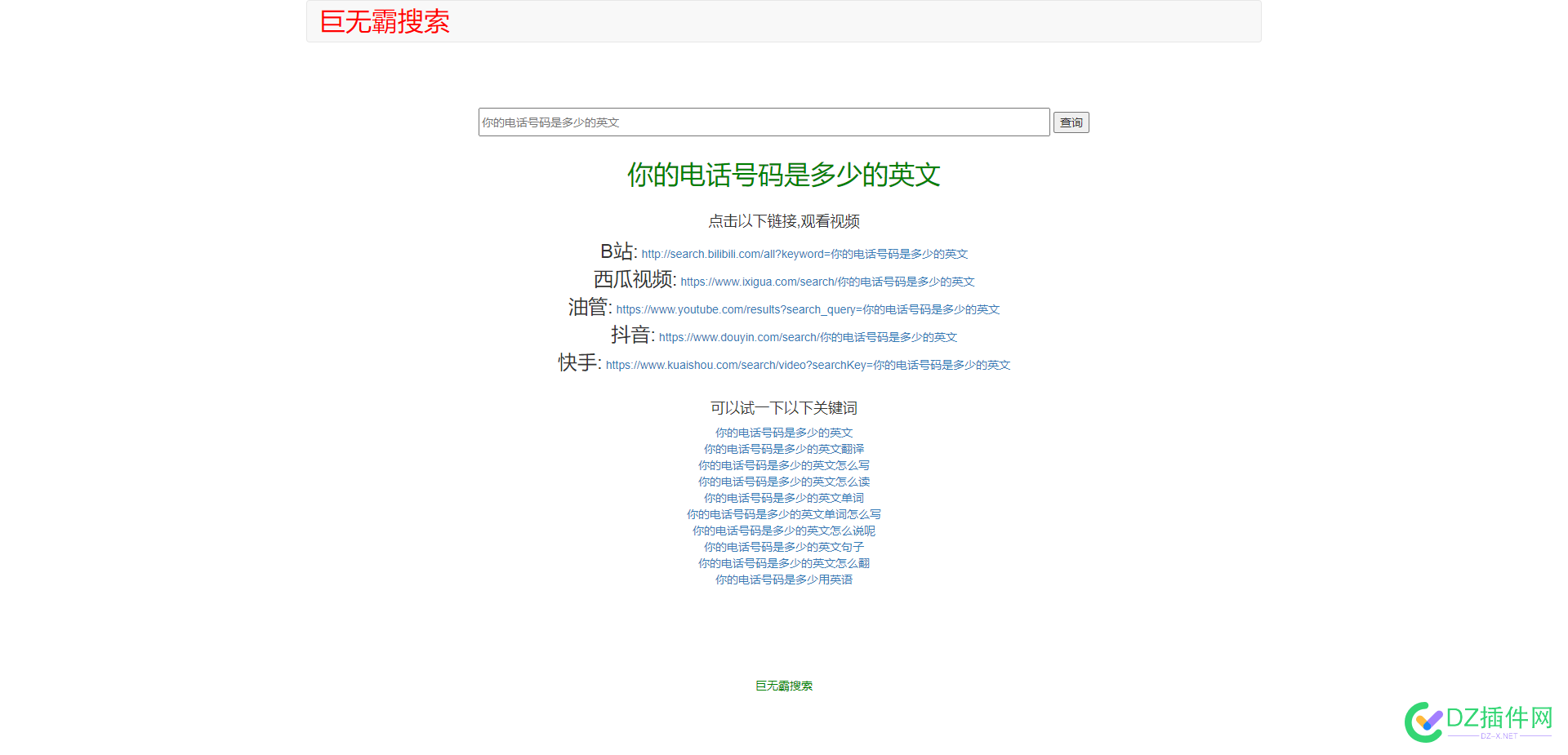Click the 快手: label text

[580, 362]
